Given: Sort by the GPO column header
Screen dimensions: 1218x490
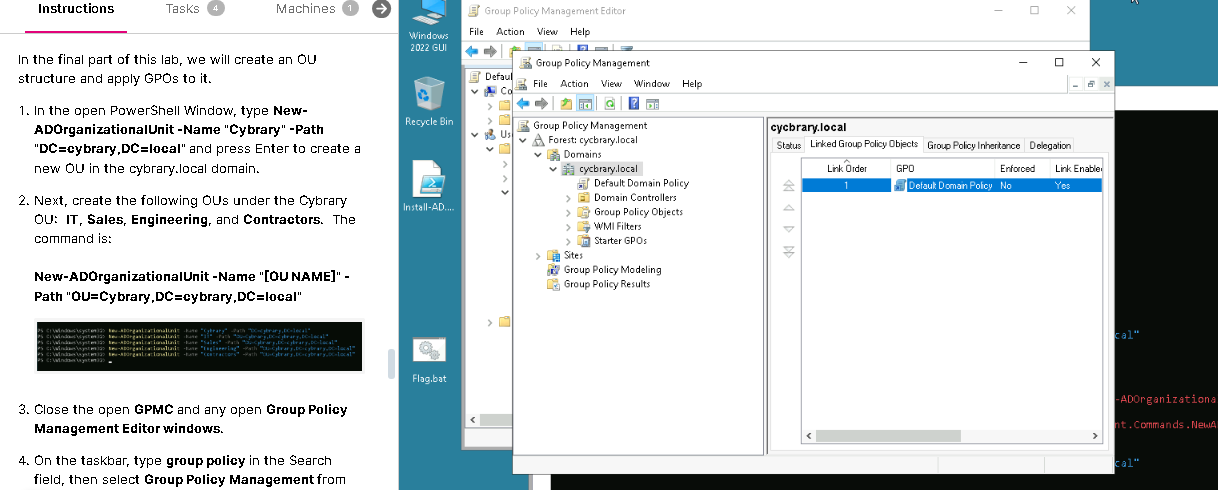Looking at the screenshot, I should coord(944,169).
